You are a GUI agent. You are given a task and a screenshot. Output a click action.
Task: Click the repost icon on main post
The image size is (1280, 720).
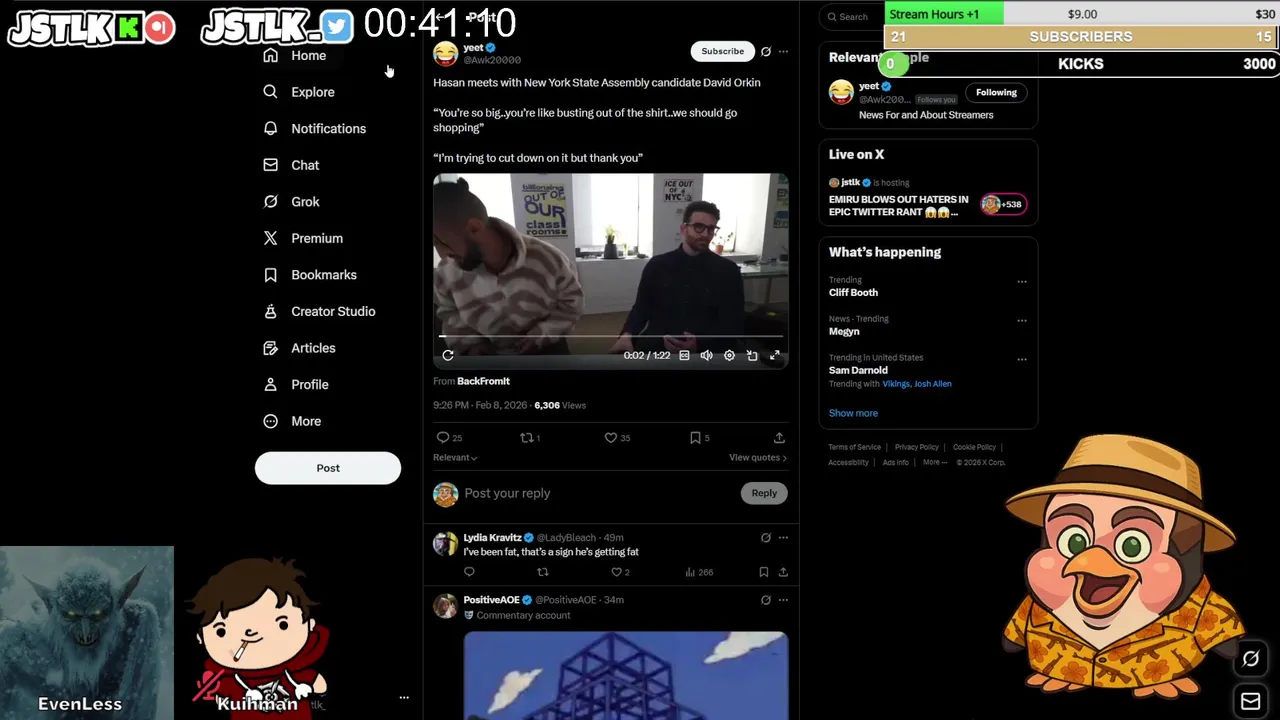point(526,437)
